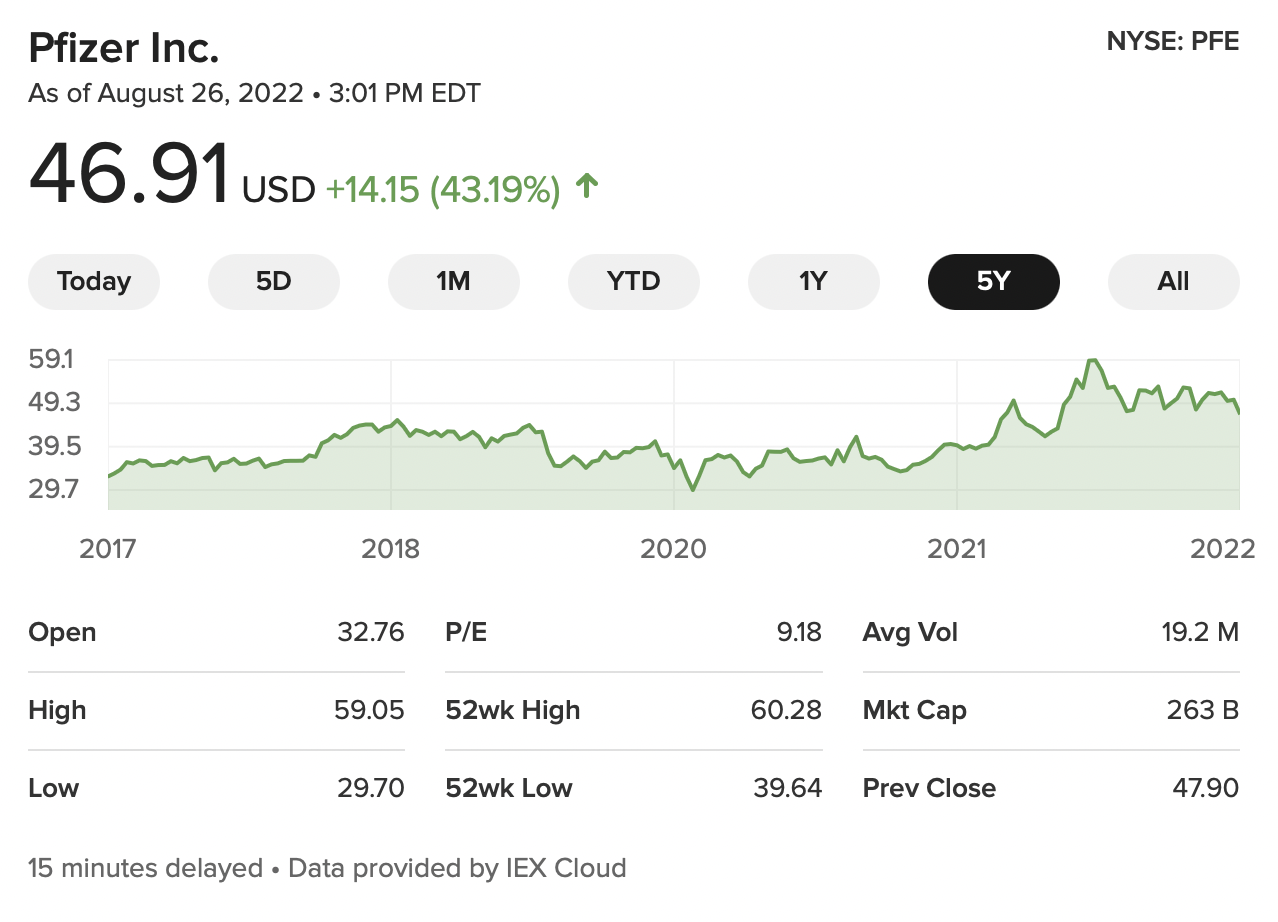Show the 1M chart view

pyautogui.click(x=453, y=282)
